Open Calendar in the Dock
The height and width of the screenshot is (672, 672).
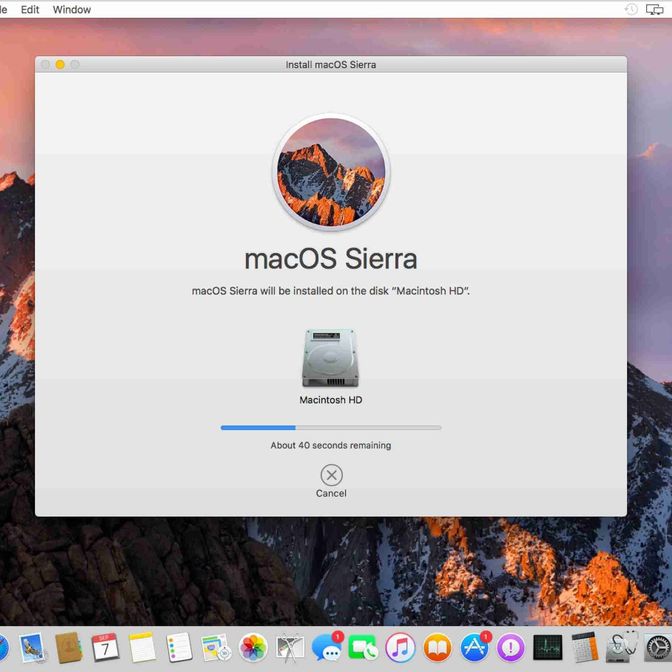[105, 648]
